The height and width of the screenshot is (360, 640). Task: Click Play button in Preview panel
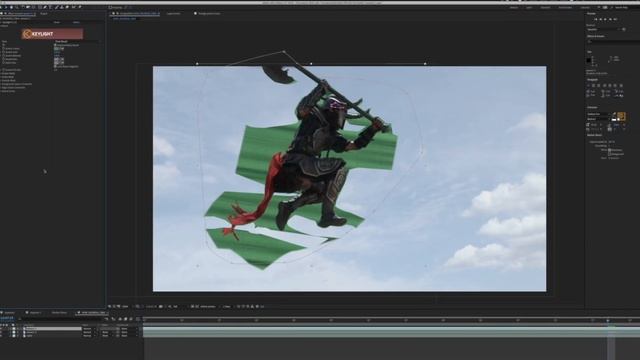[x=606, y=19]
